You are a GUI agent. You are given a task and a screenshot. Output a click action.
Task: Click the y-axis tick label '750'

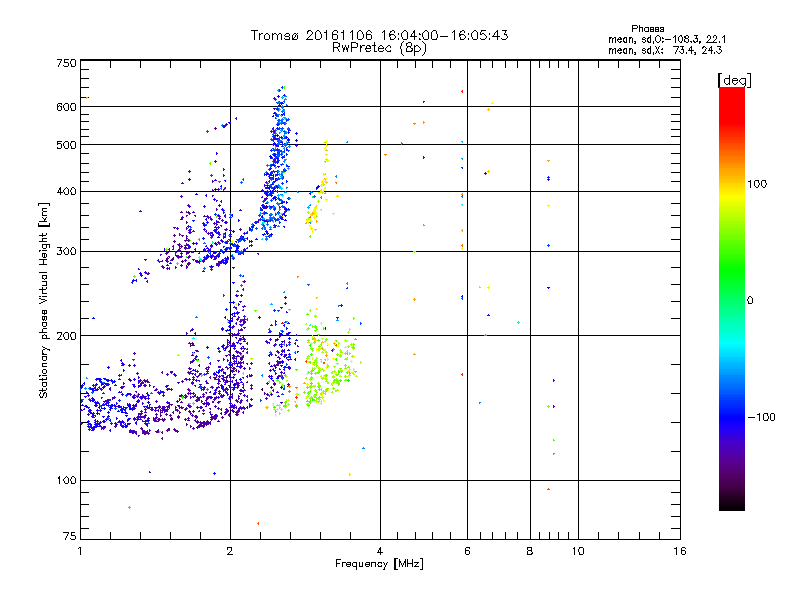point(66,63)
